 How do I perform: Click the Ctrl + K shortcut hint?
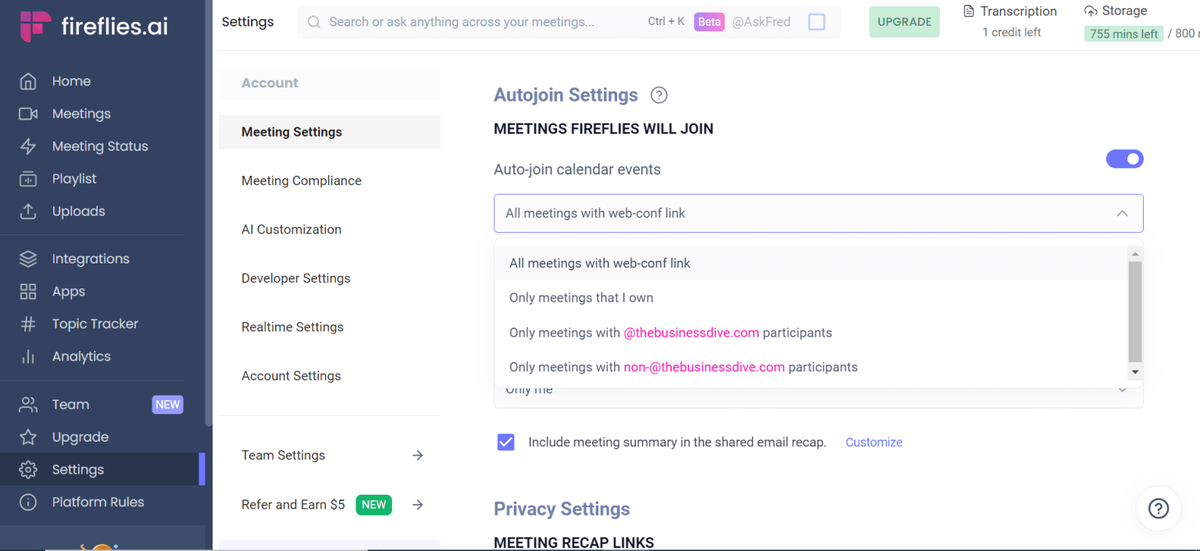point(666,22)
